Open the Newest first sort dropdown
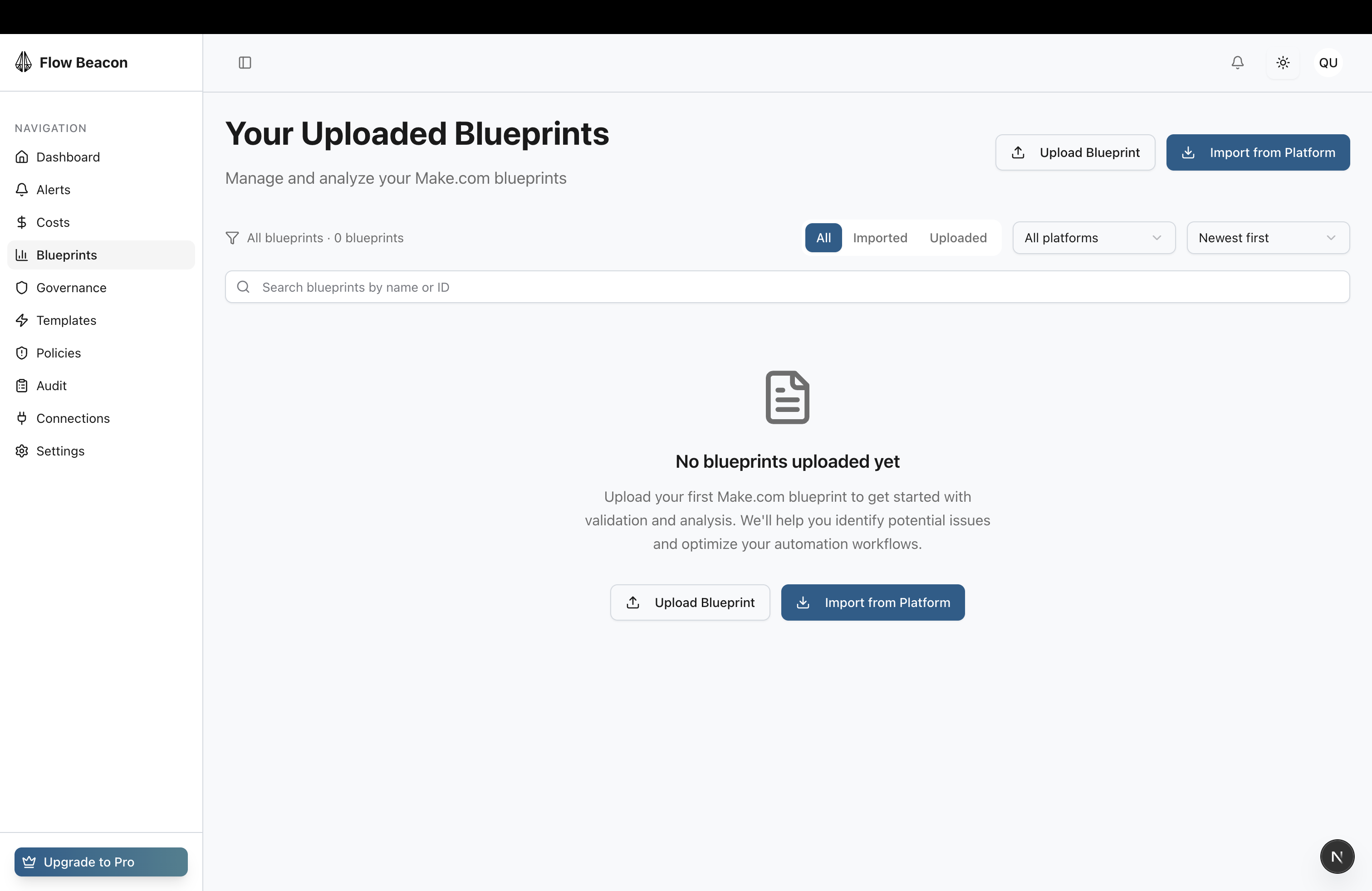The height and width of the screenshot is (891, 1372). [x=1267, y=237]
